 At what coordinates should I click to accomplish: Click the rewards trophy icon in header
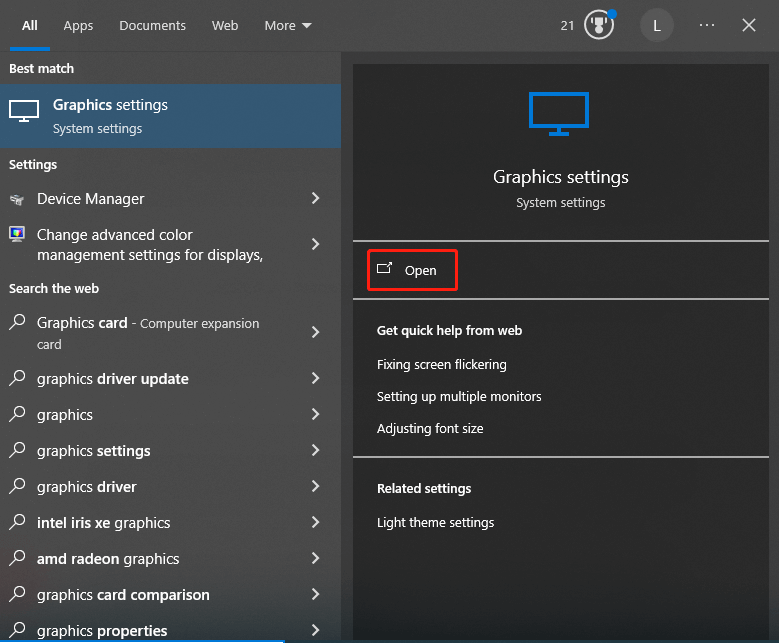tap(598, 25)
